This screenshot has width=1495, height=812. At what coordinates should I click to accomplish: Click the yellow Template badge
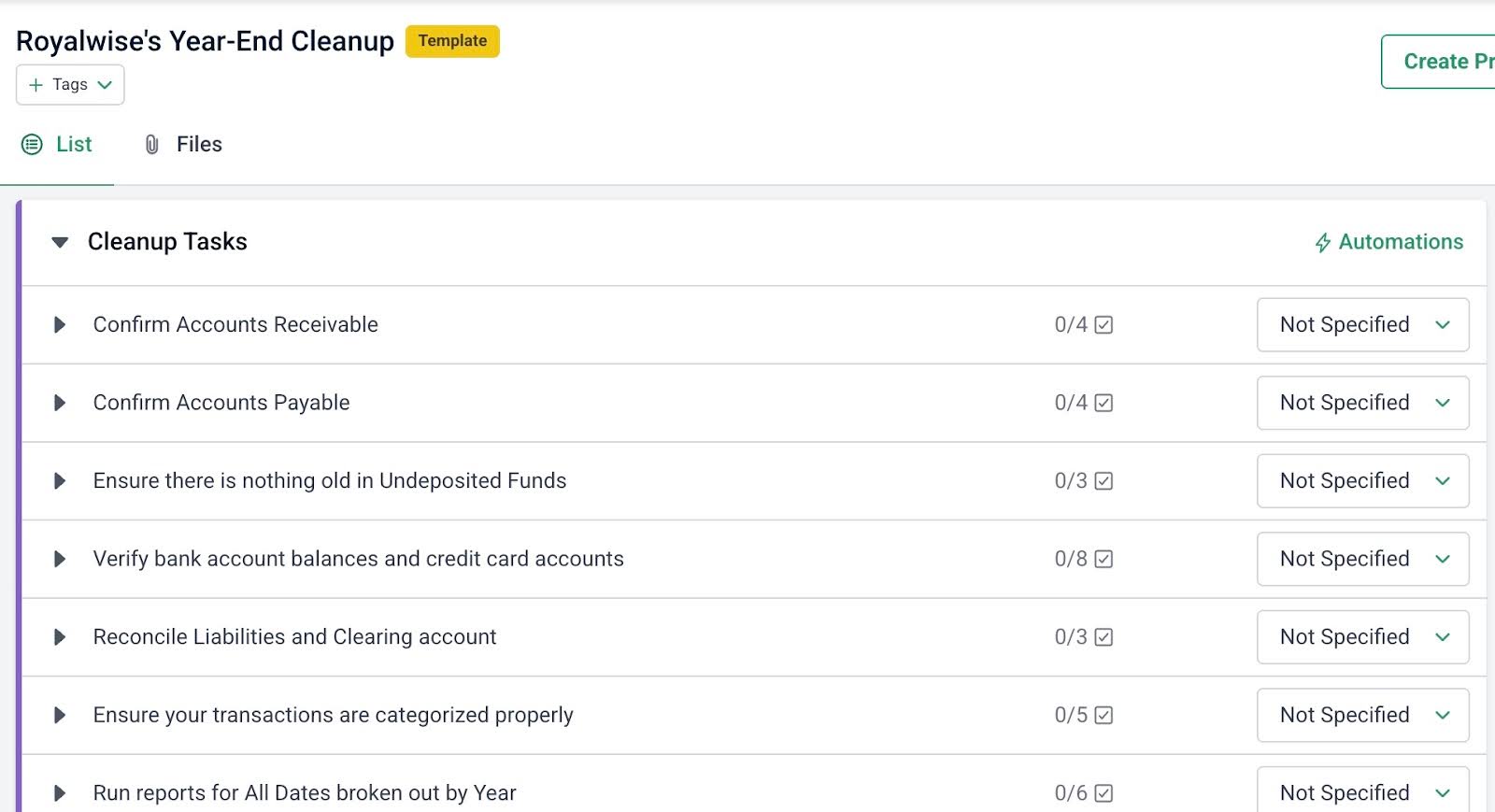click(x=452, y=41)
